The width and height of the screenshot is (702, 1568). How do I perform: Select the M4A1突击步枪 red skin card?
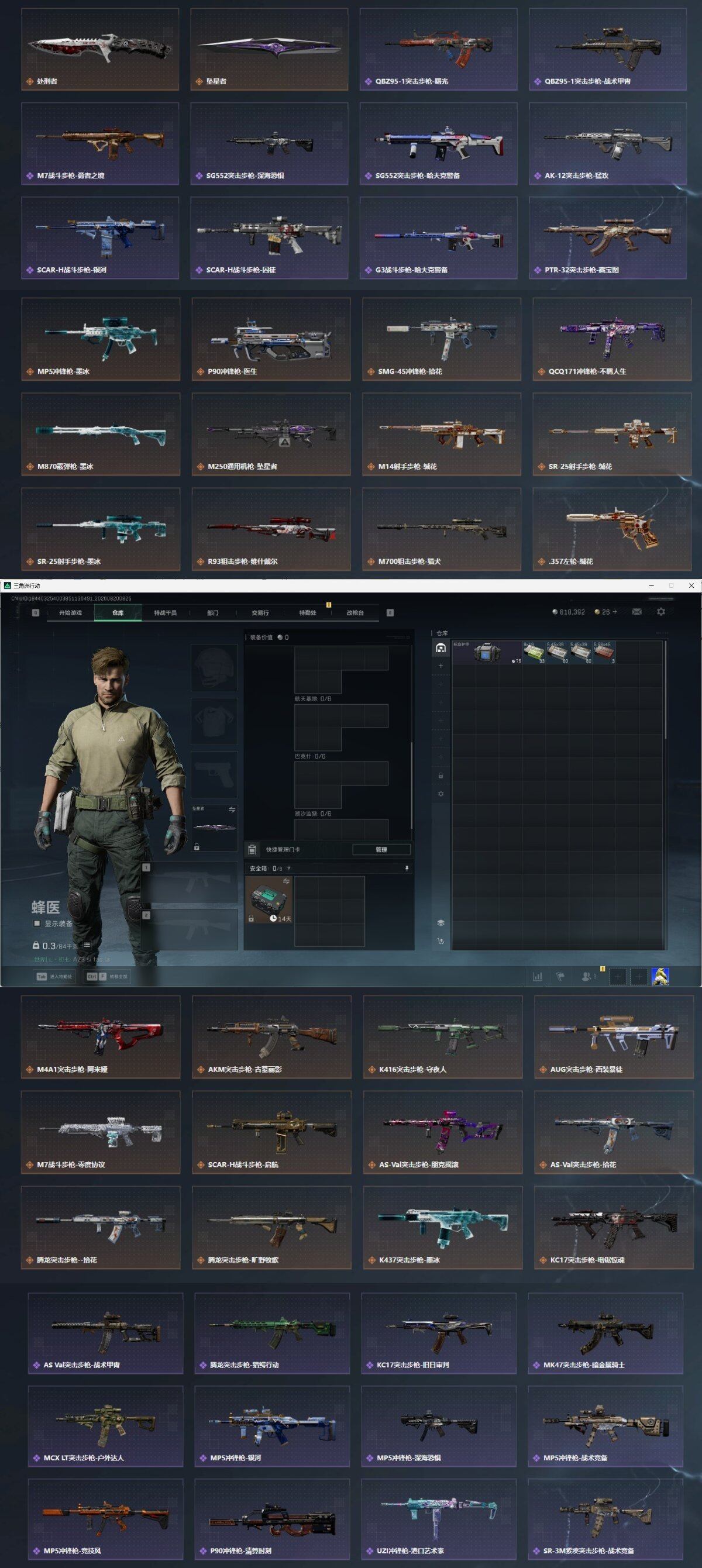pyautogui.click(x=101, y=1037)
